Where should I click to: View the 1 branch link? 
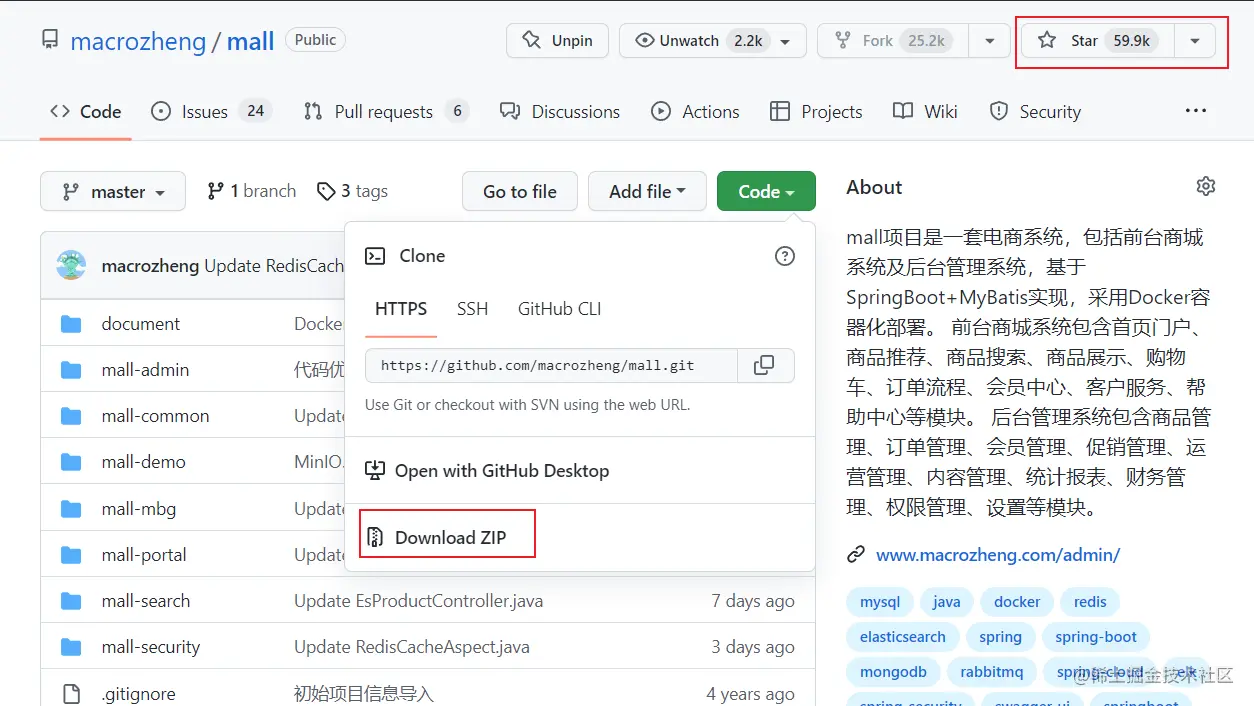tap(251, 191)
